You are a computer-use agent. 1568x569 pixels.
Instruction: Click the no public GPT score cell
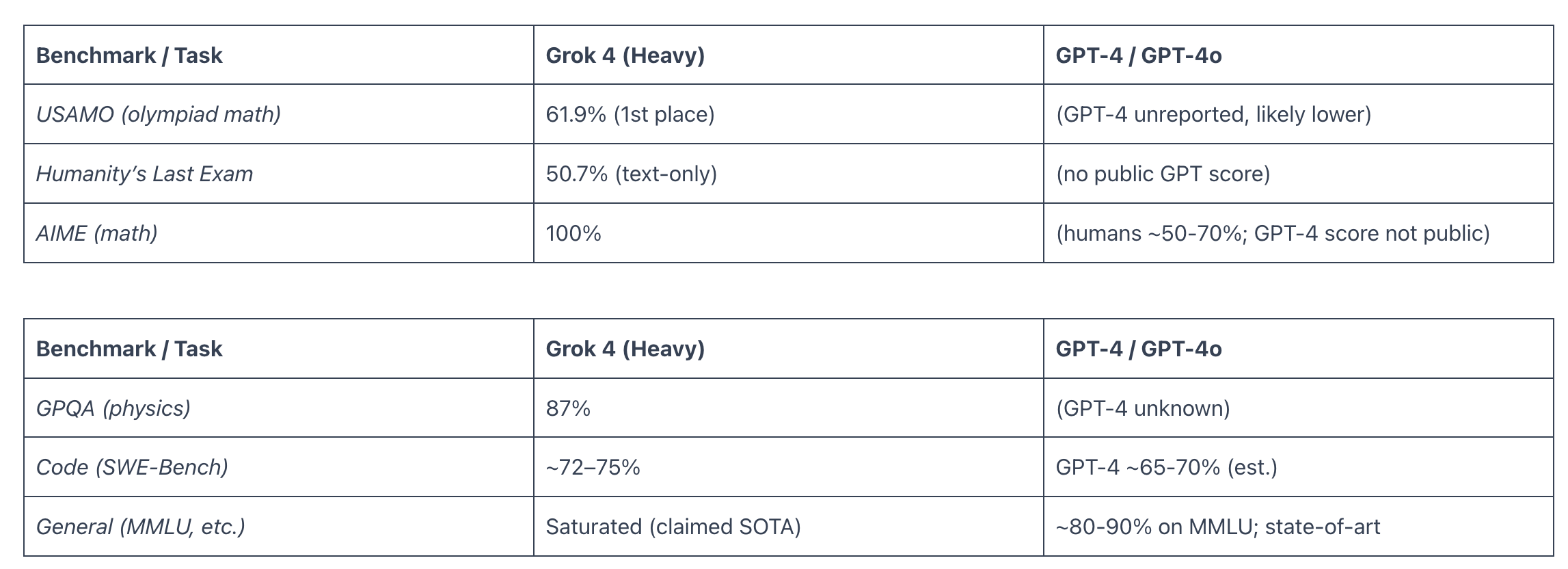1299,174
